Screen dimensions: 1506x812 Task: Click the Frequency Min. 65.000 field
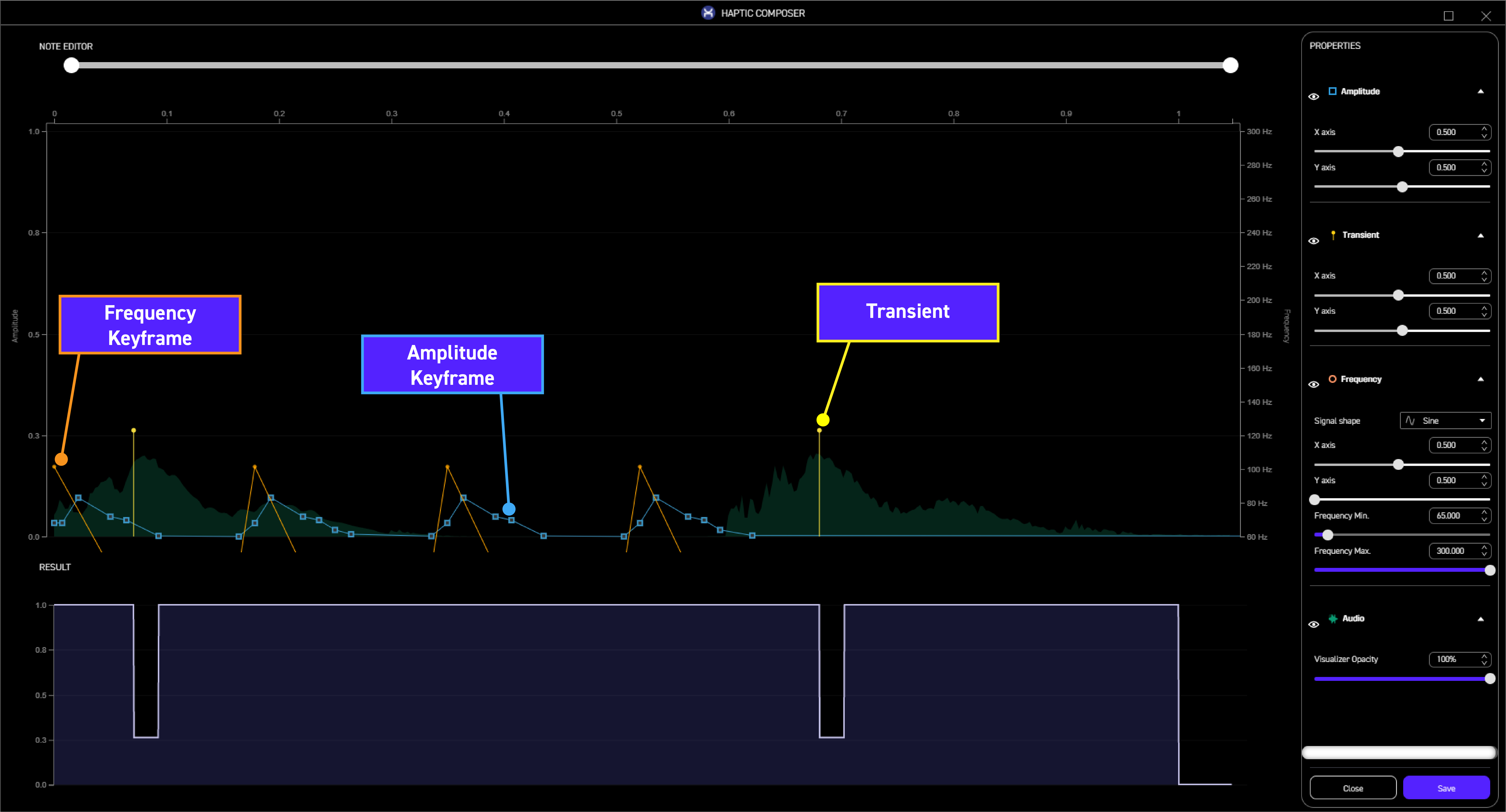pyautogui.click(x=1460, y=516)
